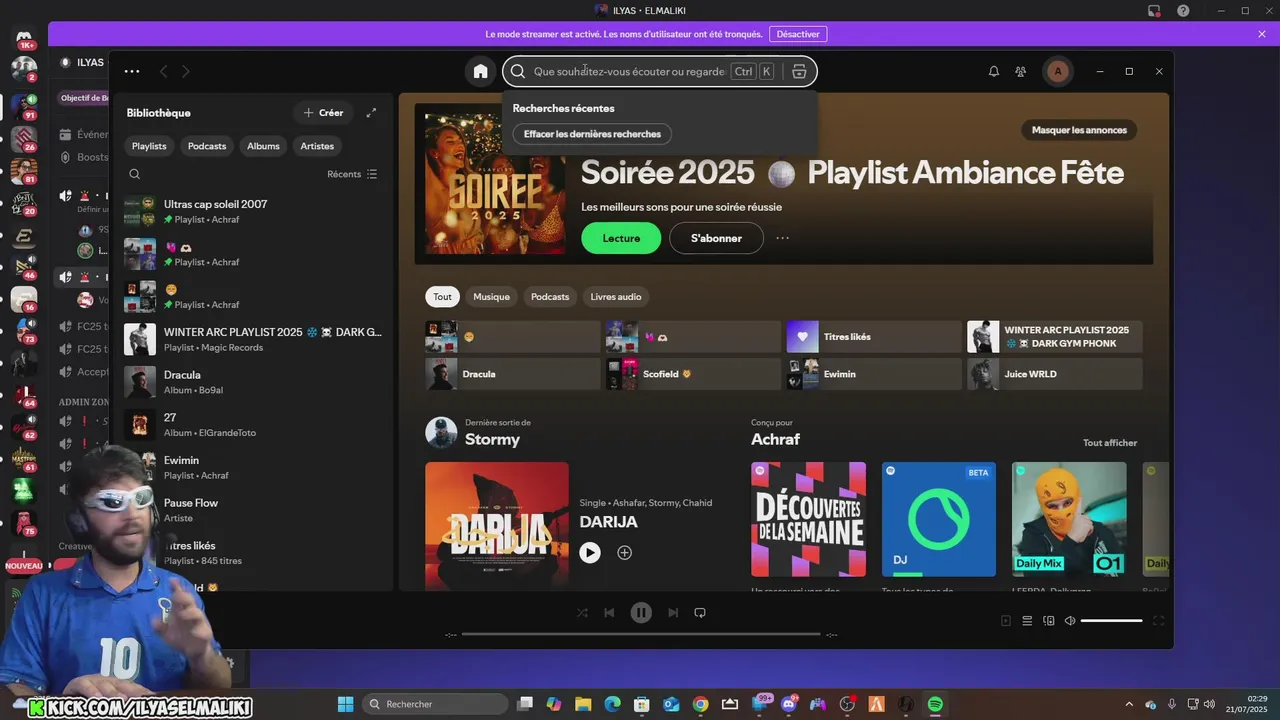Open more options for Soirée 2025 playlist

[x=782, y=238]
